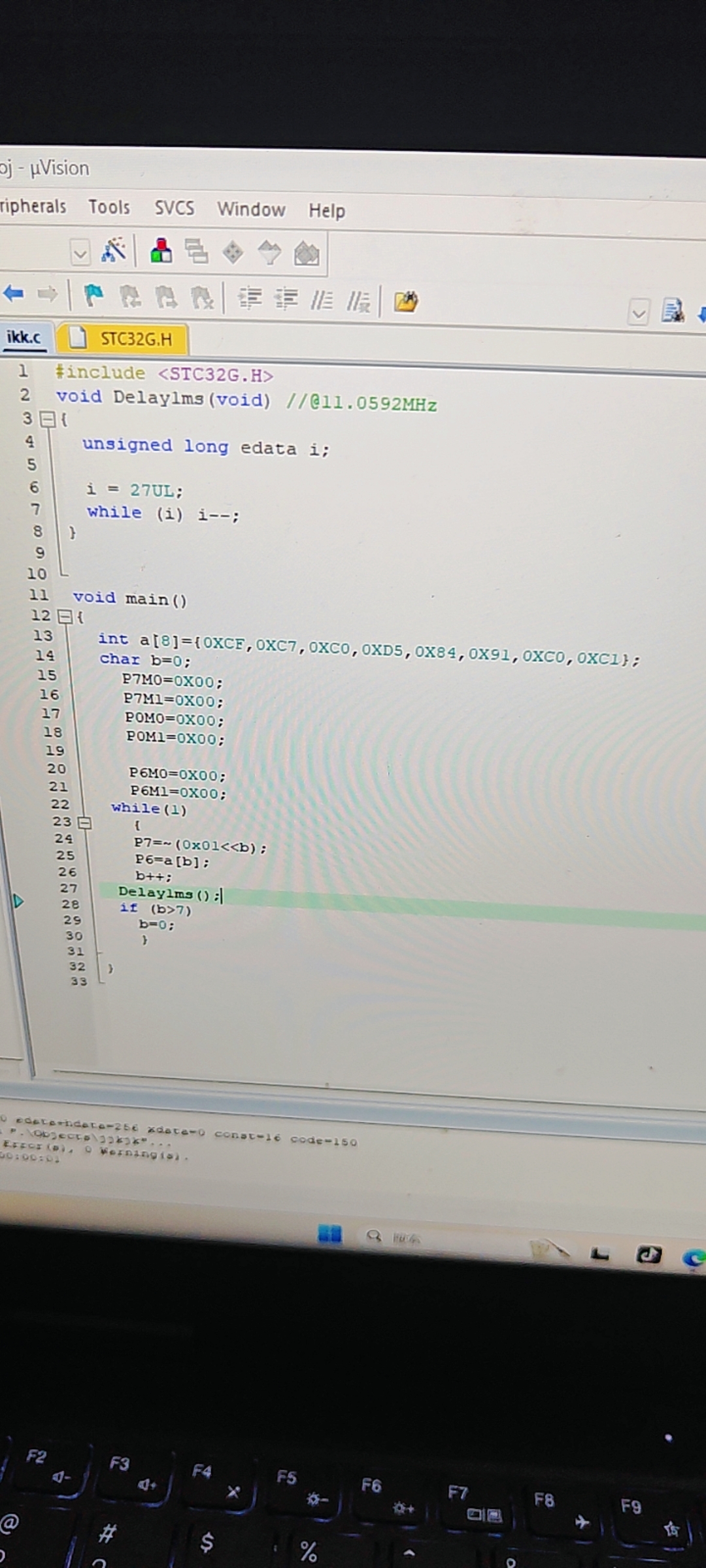The image size is (706, 1568).
Task: Collapse main function fold at line 12
Action: click(x=64, y=616)
